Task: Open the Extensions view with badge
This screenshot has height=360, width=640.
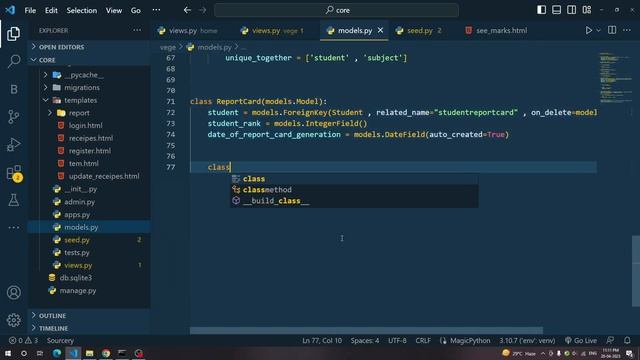Action: [x=13, y=173]
